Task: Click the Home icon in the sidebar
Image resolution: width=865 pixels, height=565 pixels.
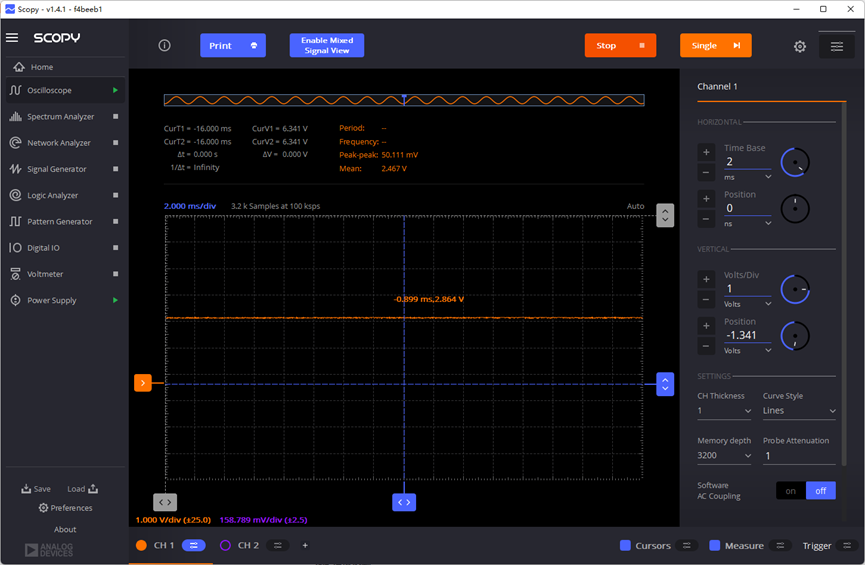Action: point(19,67)
